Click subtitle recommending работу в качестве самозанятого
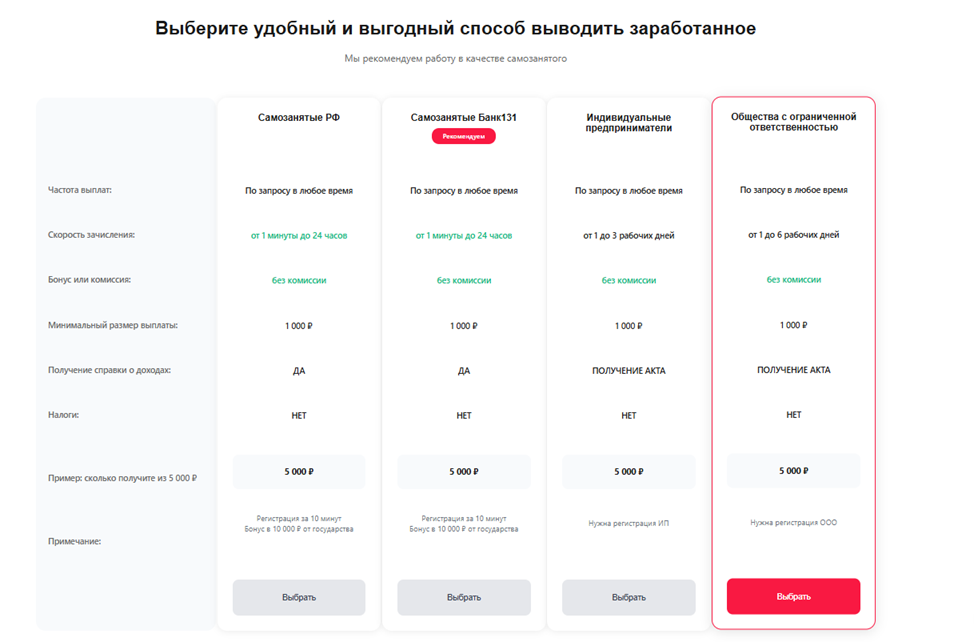This screenshot has width=974, height=642. pyautogui.click(x=455, y=59)
